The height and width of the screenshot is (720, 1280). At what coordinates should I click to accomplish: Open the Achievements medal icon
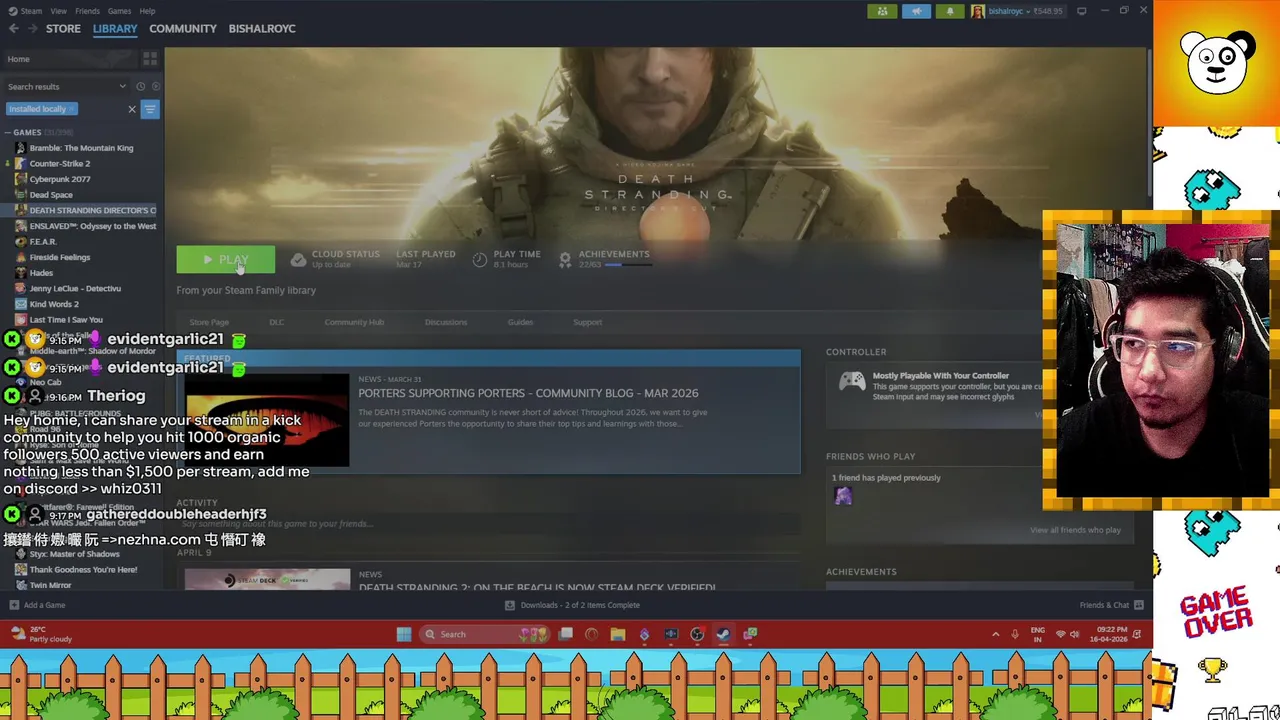(x=565, y=260)
